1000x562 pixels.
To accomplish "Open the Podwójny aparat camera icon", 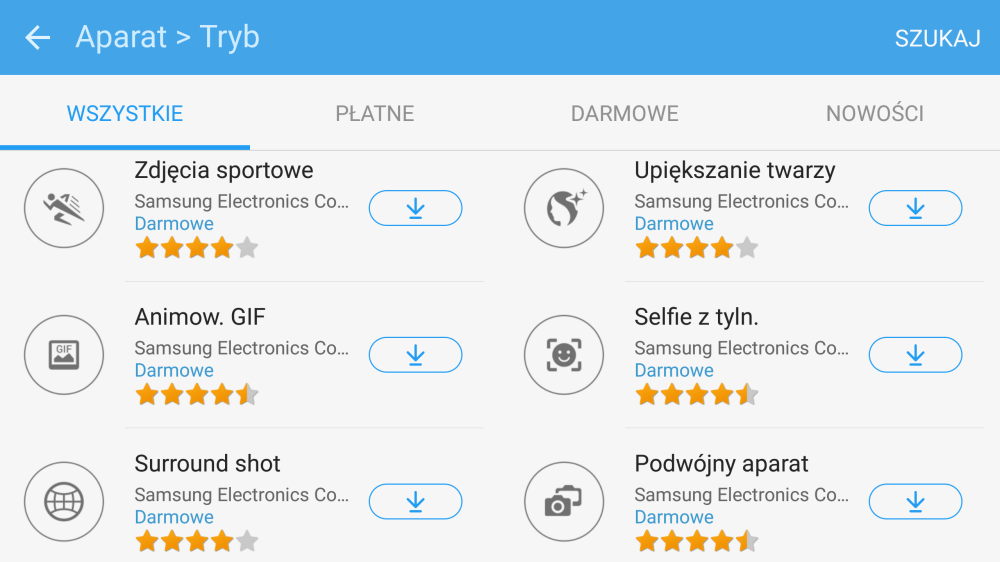I will pyautogui.click(x=564, y=501).
